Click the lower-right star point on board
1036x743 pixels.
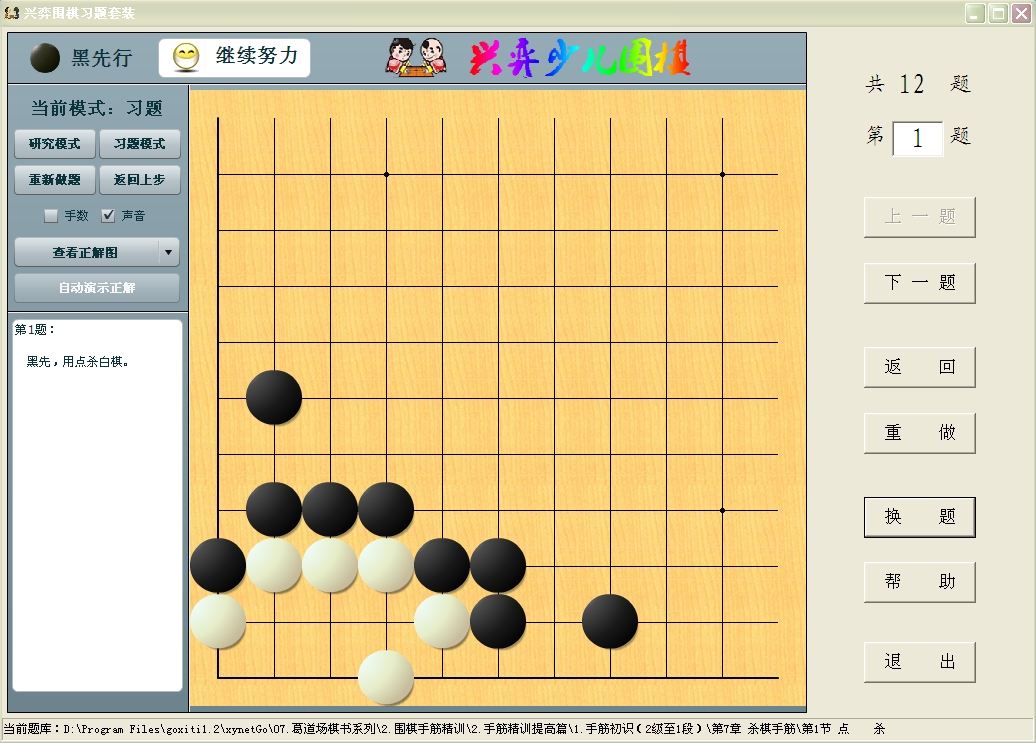pos(722,510)
